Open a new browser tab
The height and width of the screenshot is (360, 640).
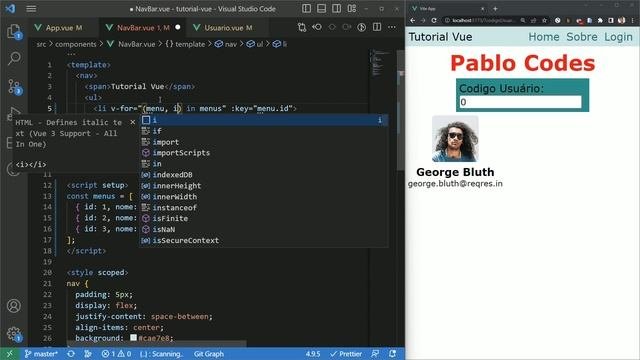[x=495, y=9]
